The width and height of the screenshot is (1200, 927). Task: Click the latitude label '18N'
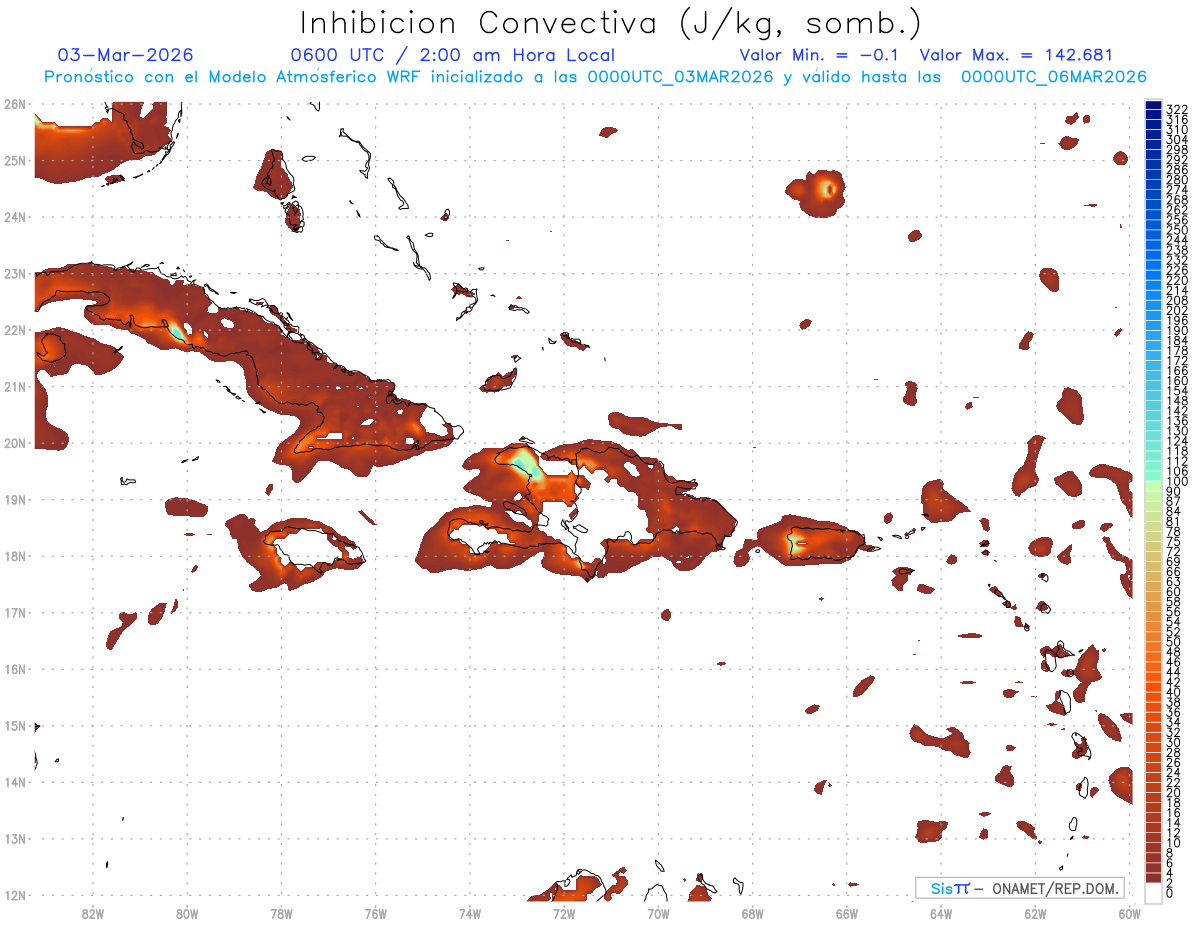point(14,556)
